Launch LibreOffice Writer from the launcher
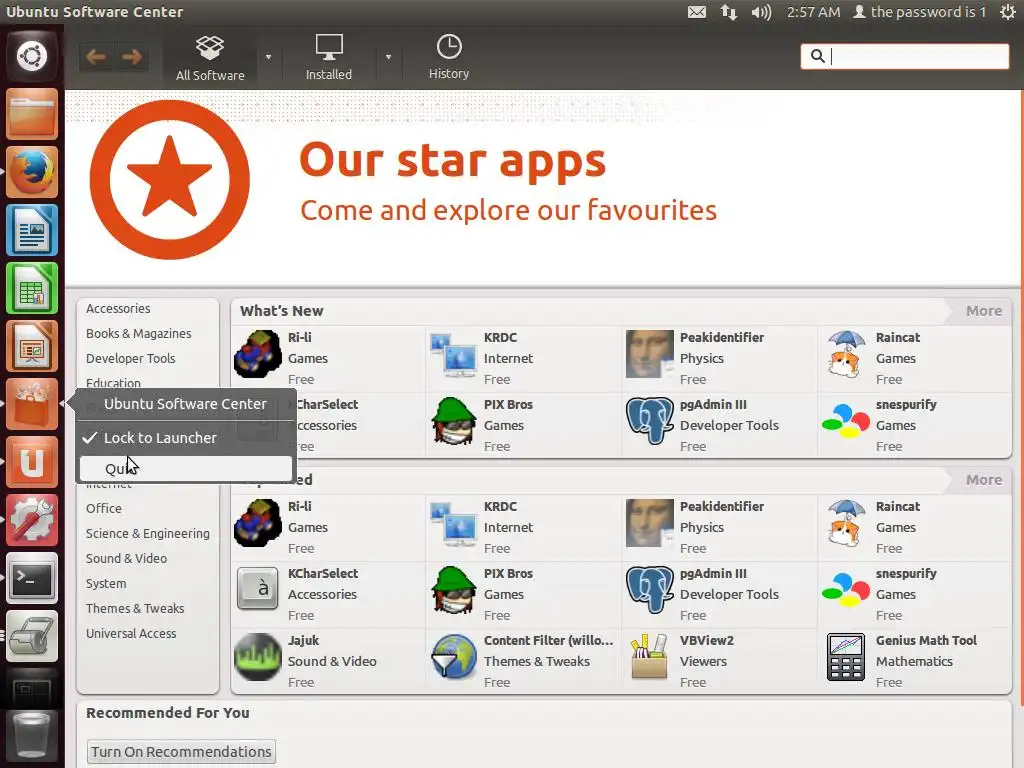 (32, 231)
